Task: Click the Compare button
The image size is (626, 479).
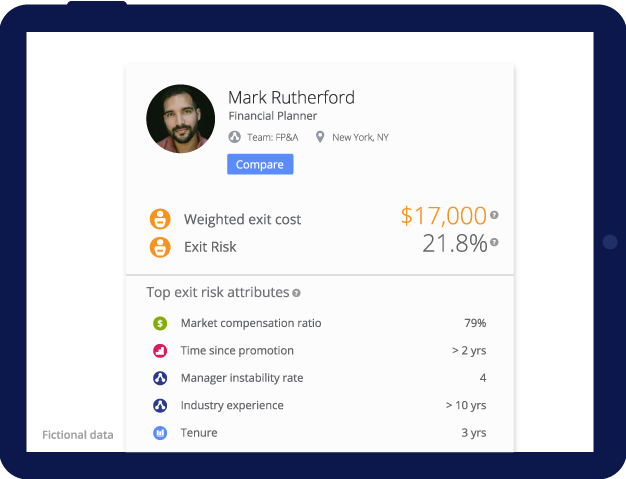Action: click(x=260, y=164)
